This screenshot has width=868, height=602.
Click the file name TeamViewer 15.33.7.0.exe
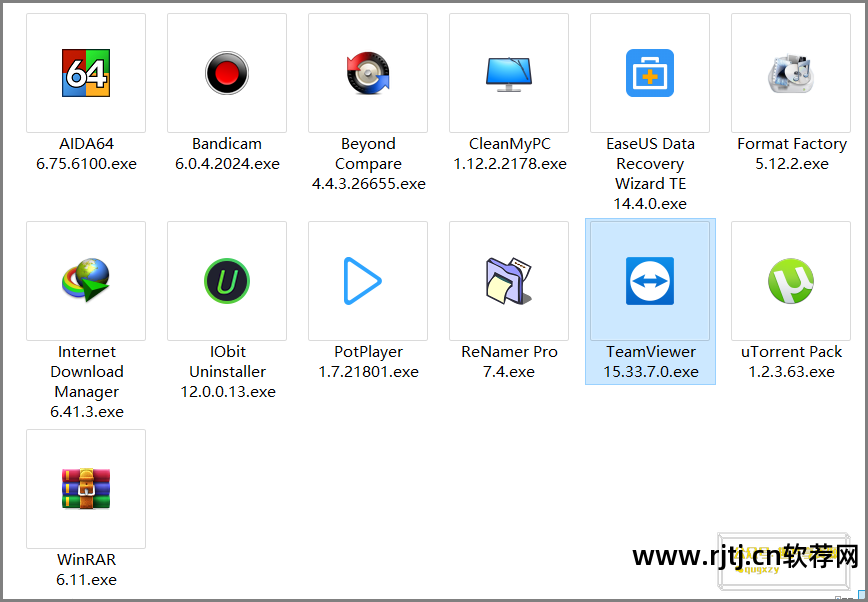coord(651,362)
